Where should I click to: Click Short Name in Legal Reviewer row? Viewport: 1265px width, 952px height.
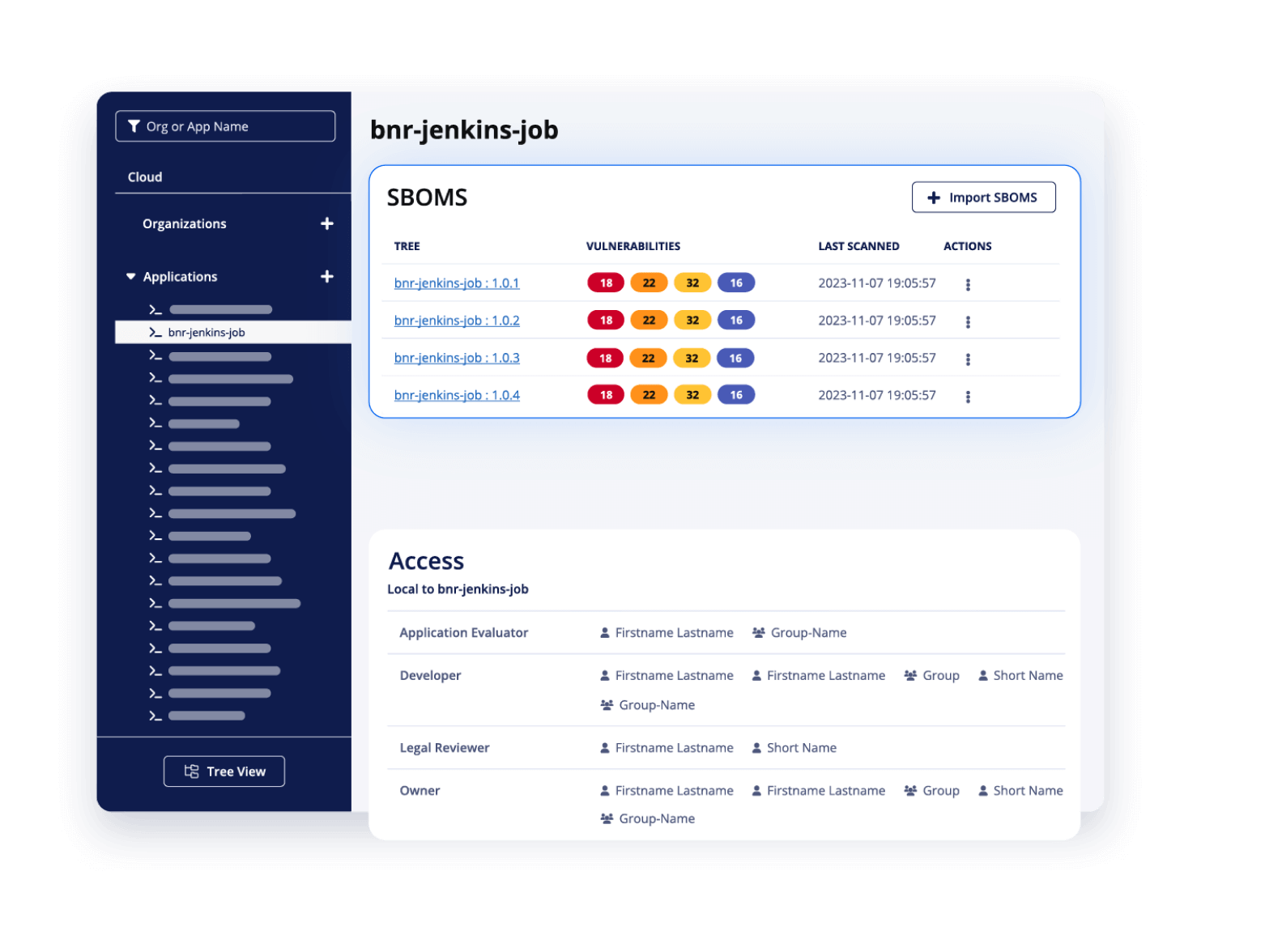(x=802, y=748)
